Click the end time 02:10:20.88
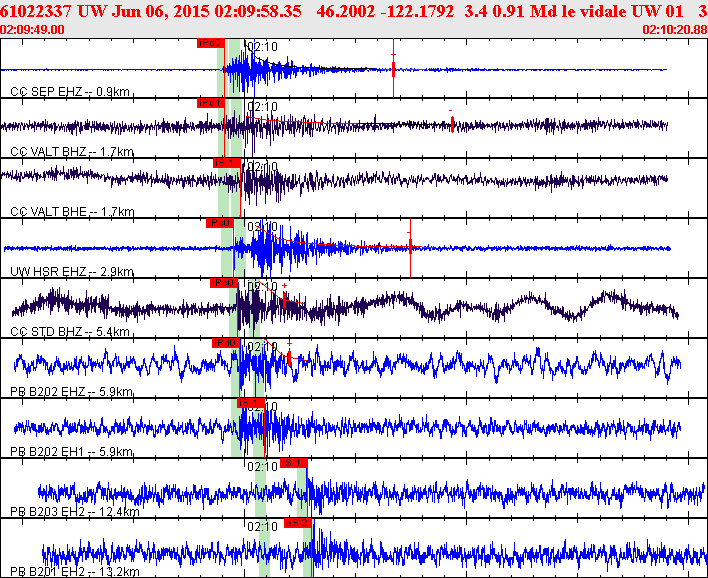708x578 pixels. pyautogui.click(x=675, y=30)
